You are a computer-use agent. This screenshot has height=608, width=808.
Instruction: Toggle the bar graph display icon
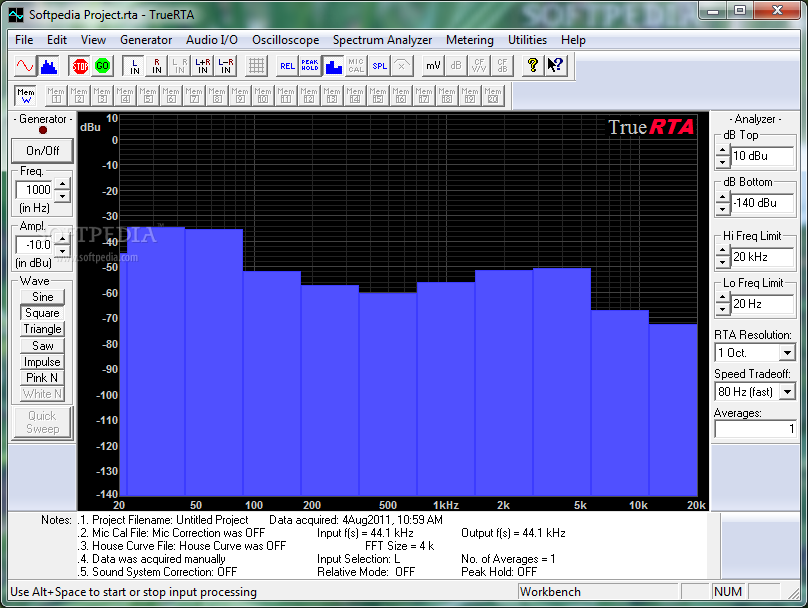coord(333,65)
